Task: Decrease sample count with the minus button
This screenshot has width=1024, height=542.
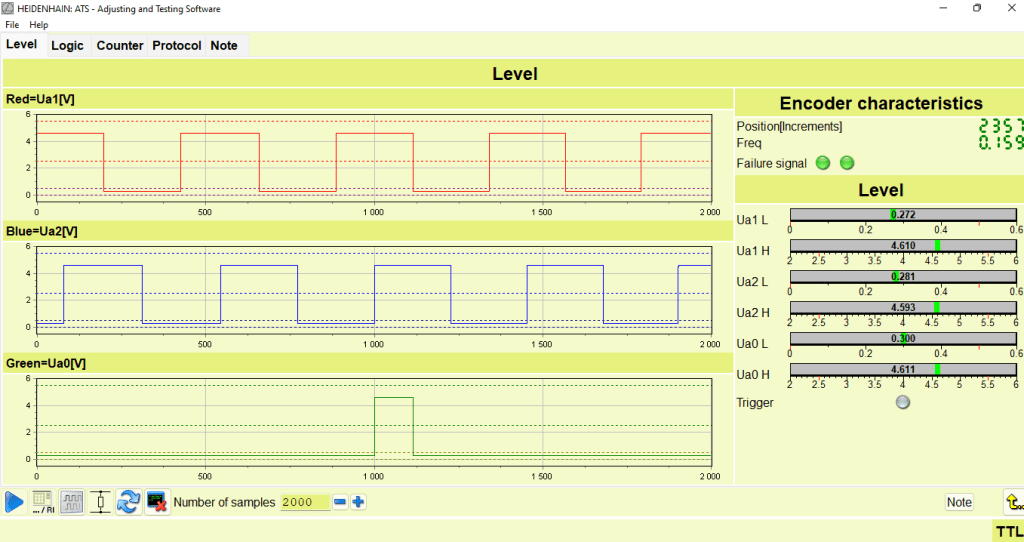Action: [x=340, y=502]
